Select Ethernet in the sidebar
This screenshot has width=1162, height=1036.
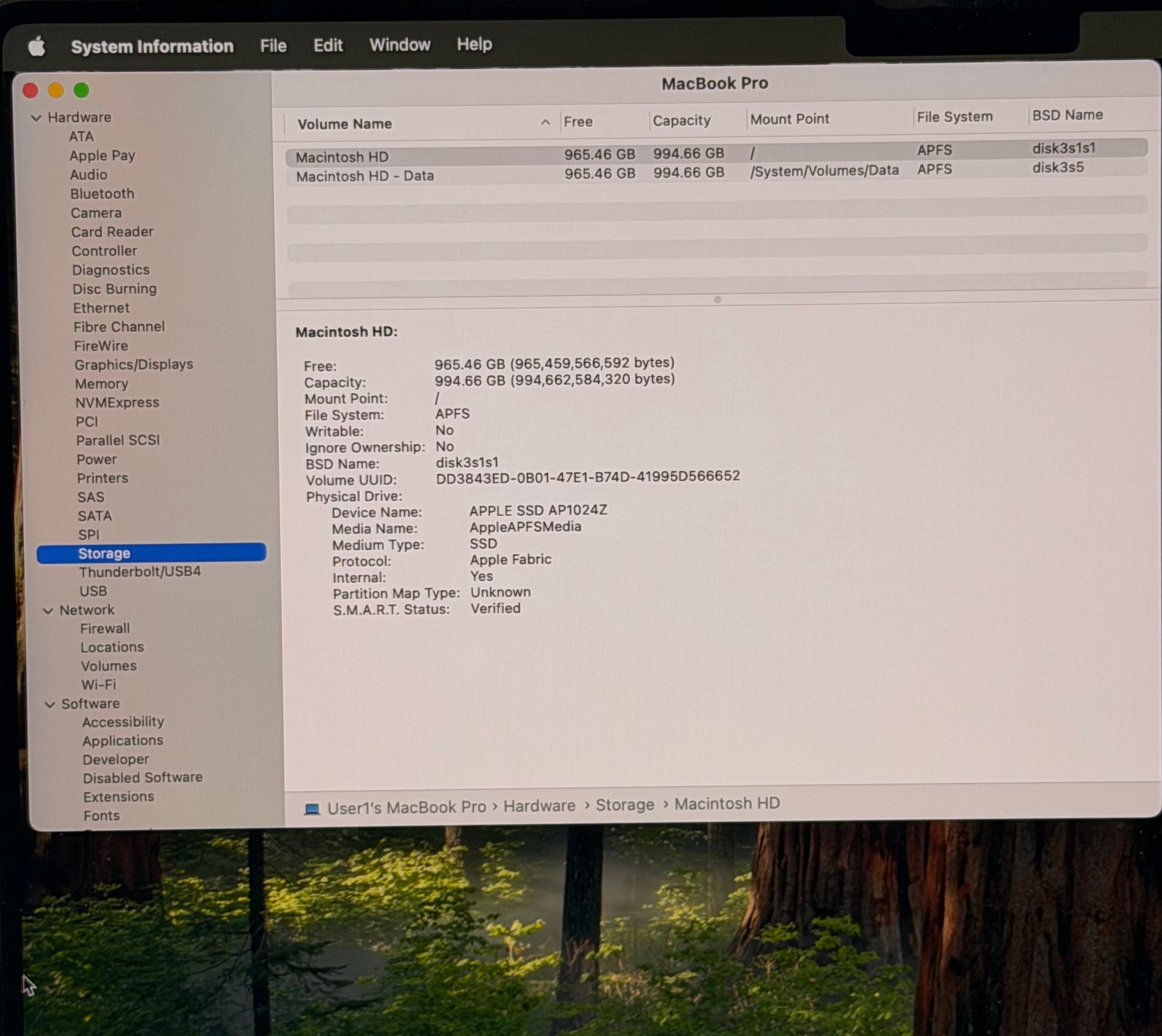click(x=101, y=308)
